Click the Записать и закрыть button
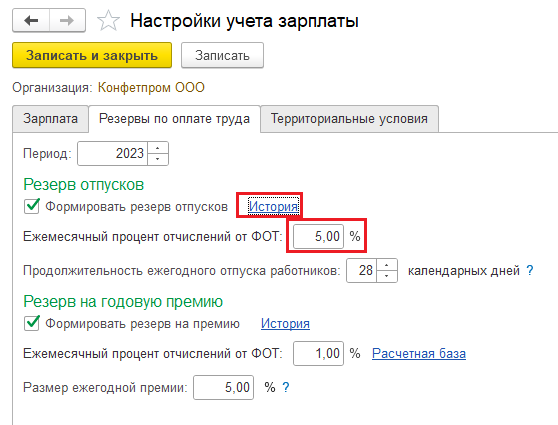558x425 pixels. 92,55
